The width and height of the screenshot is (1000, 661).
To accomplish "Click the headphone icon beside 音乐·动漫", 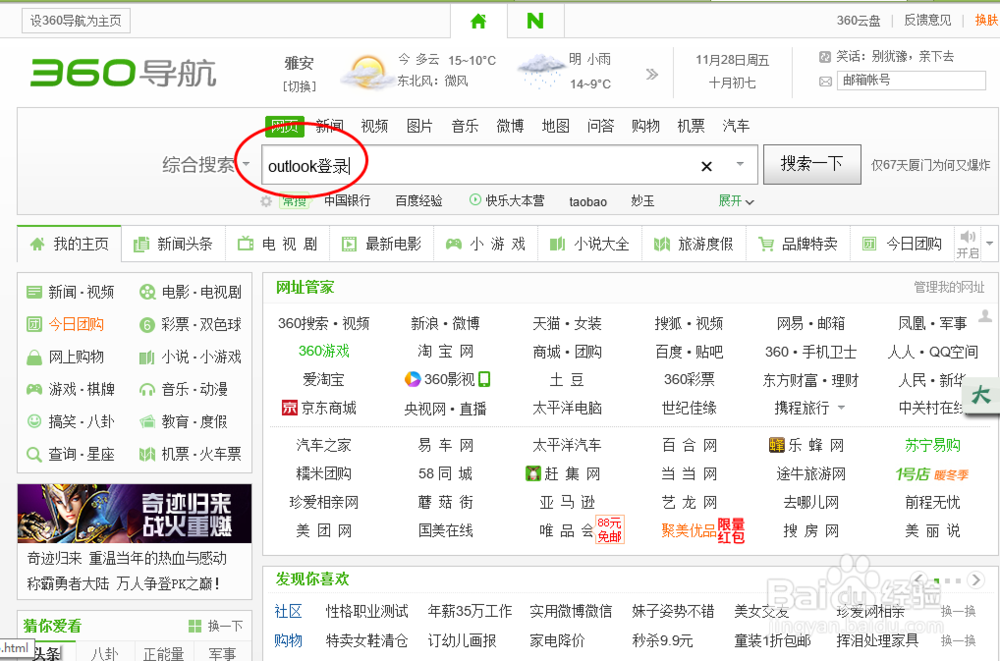I will coord(147,389).
